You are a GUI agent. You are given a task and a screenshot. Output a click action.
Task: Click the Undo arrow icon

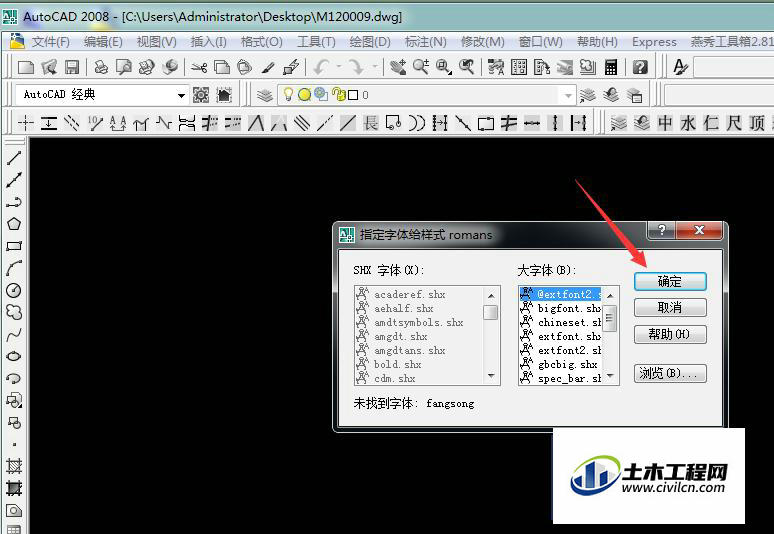point(321,67)
